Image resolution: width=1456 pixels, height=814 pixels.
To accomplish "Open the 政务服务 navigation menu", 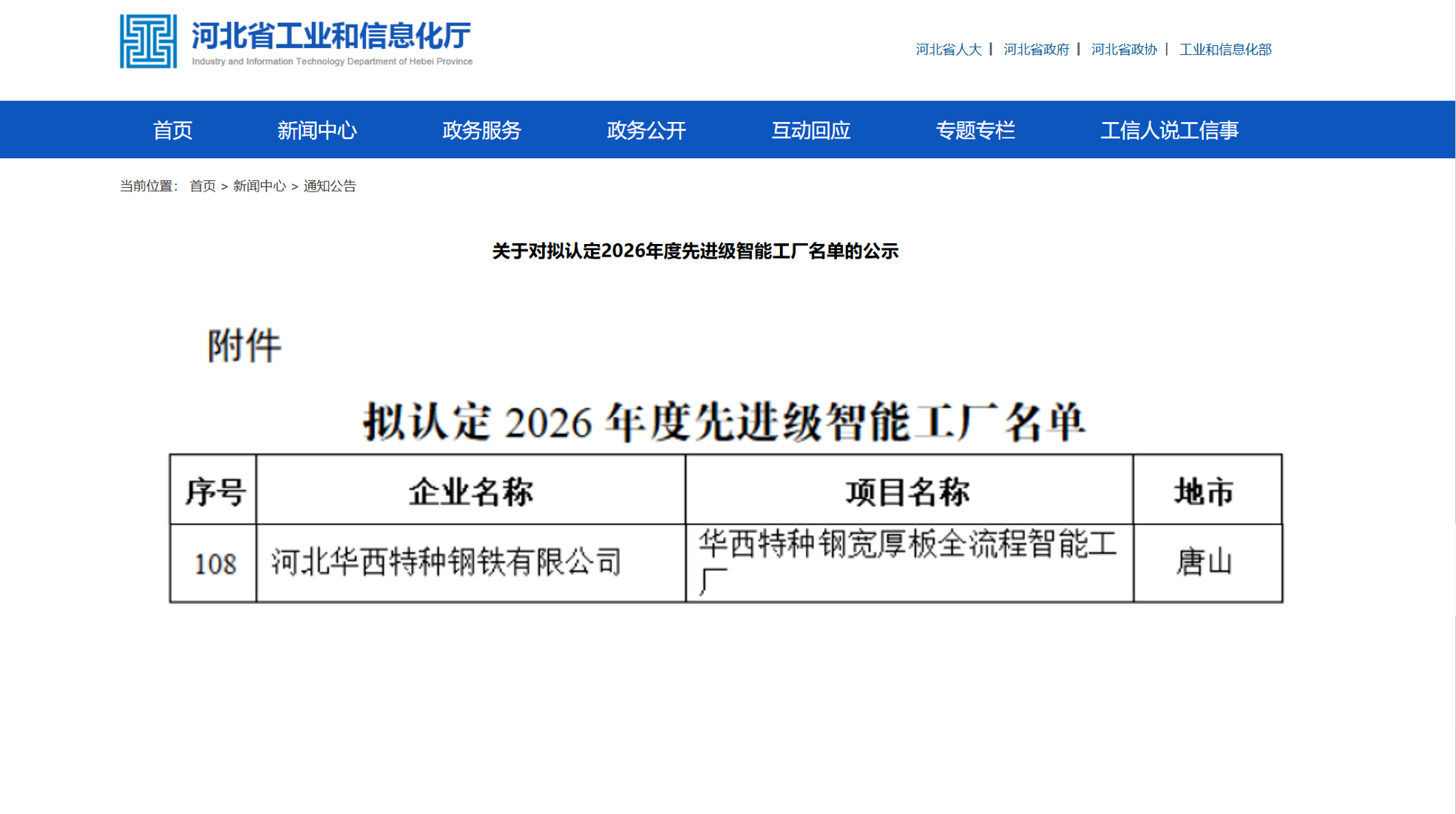I will click(482, 130).
